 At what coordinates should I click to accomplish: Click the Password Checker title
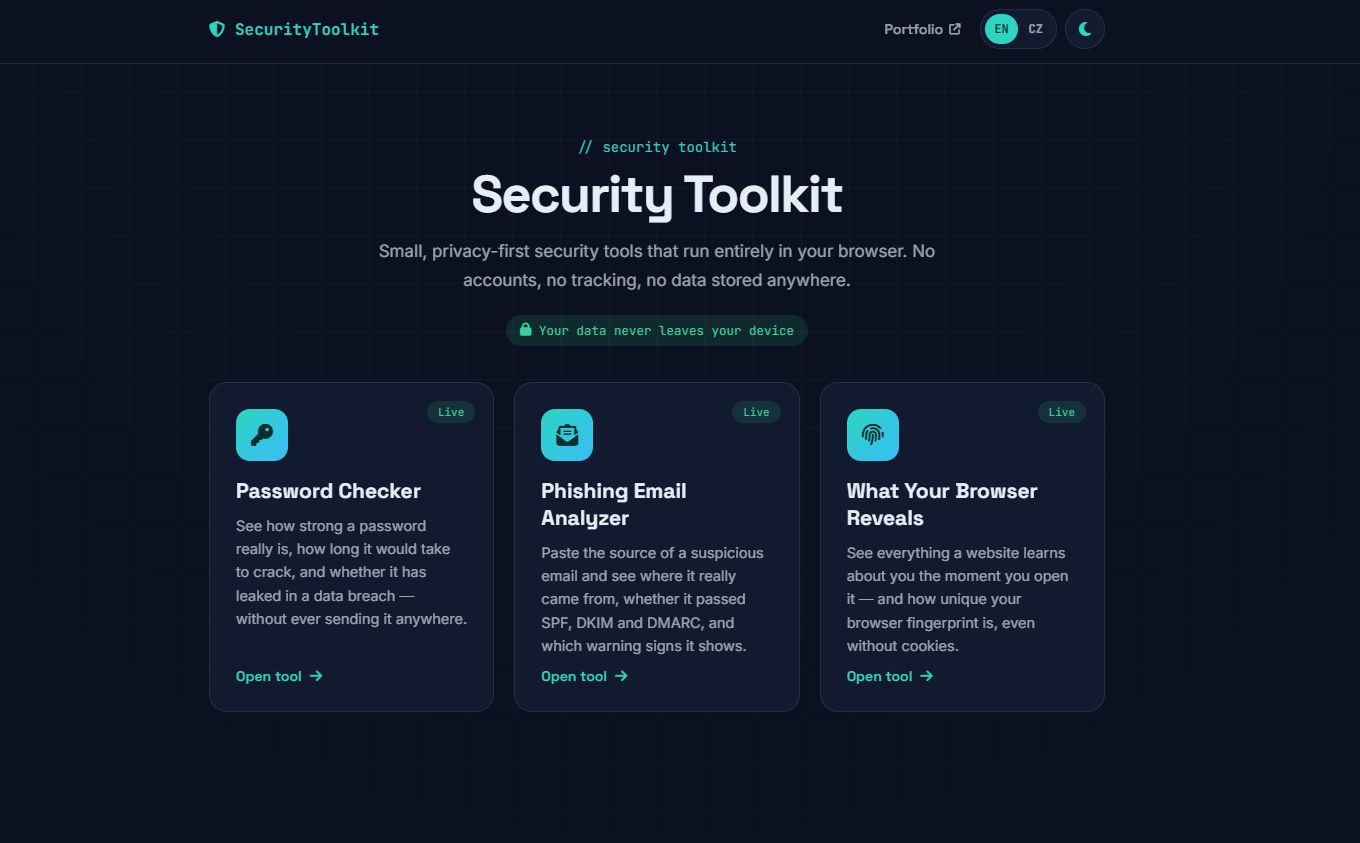tap(328, 491)
